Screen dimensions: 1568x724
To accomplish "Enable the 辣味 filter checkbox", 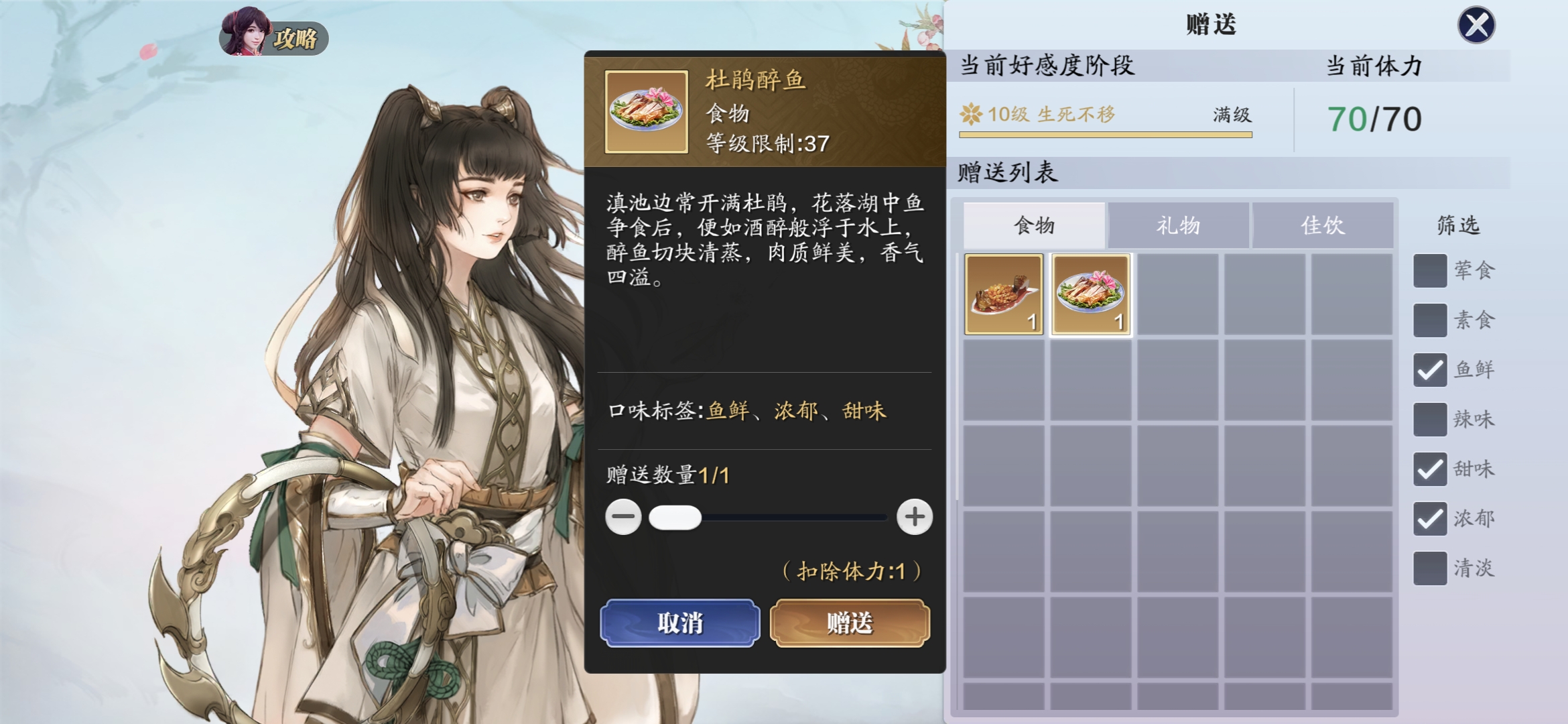I will click(x=1430, y=420).
